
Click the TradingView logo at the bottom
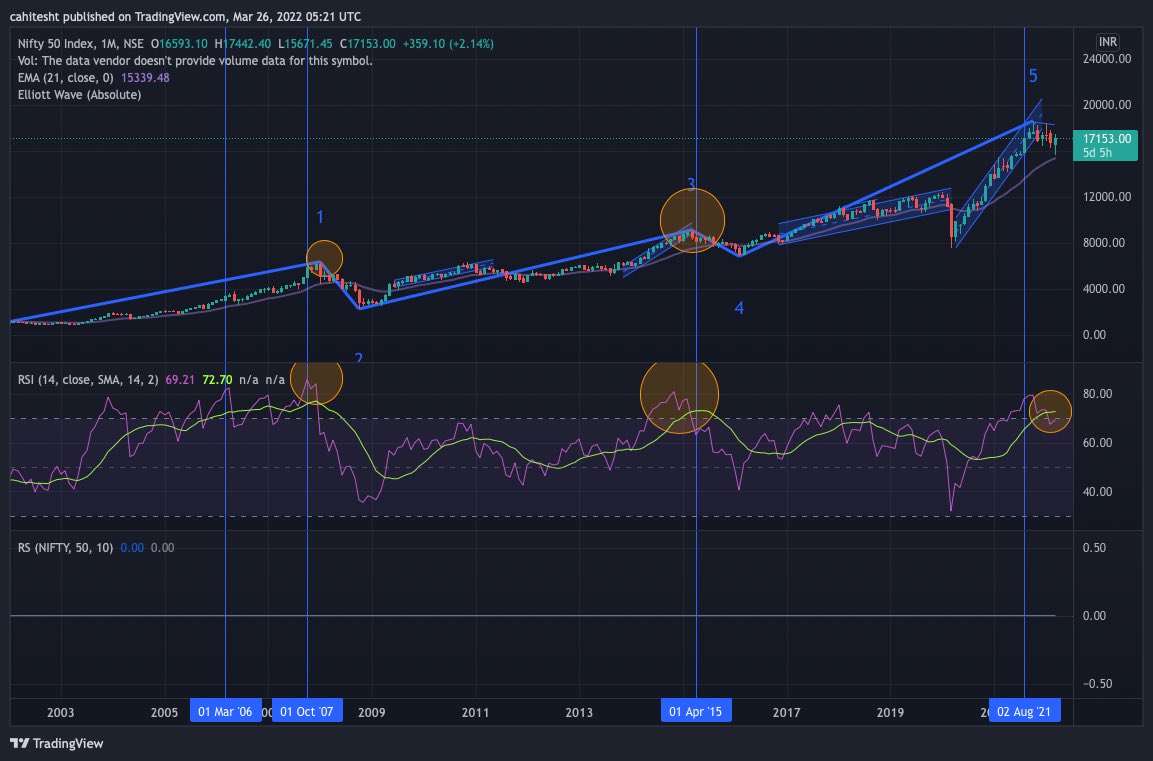[x=57, y=743]
